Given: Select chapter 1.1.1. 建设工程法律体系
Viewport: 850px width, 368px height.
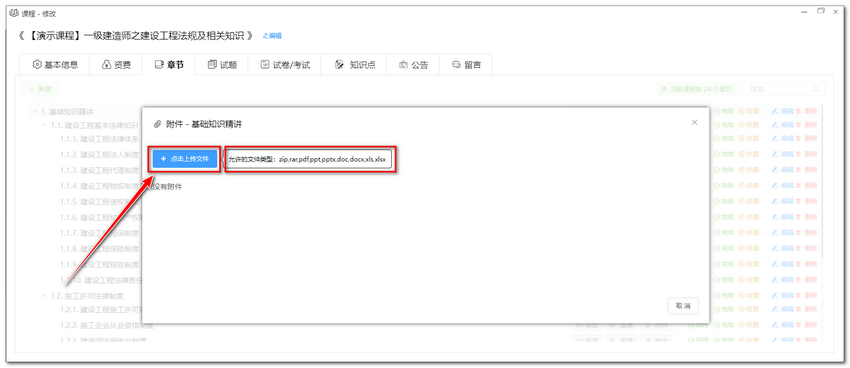Looking at the screenshot, I should pos(99,139).
